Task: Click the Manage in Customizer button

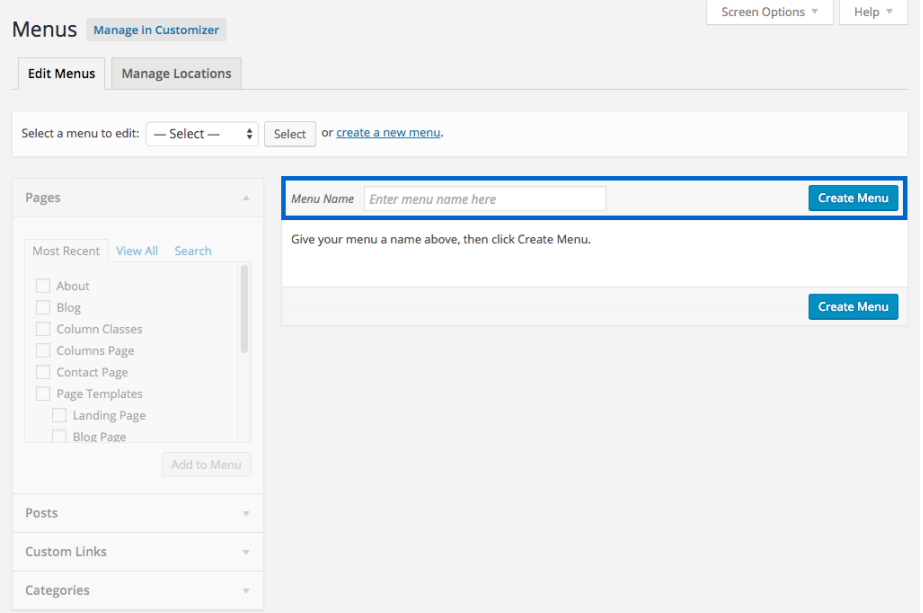Action: pos(156,30)
